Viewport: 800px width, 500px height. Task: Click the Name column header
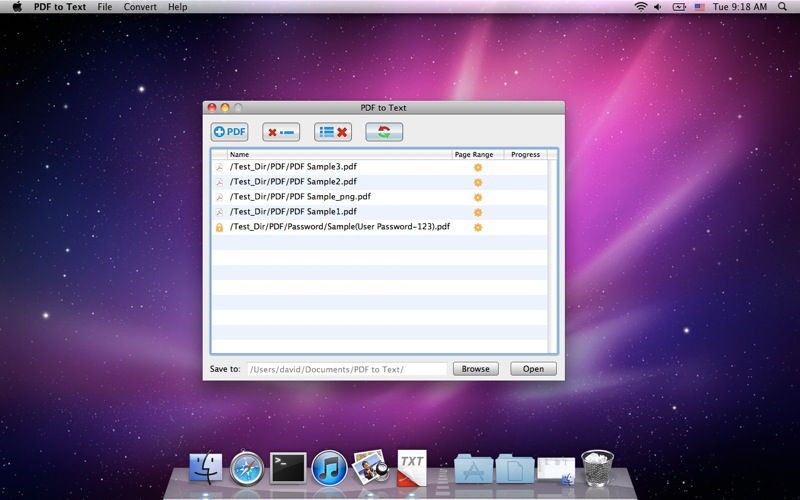pos(339,154)
